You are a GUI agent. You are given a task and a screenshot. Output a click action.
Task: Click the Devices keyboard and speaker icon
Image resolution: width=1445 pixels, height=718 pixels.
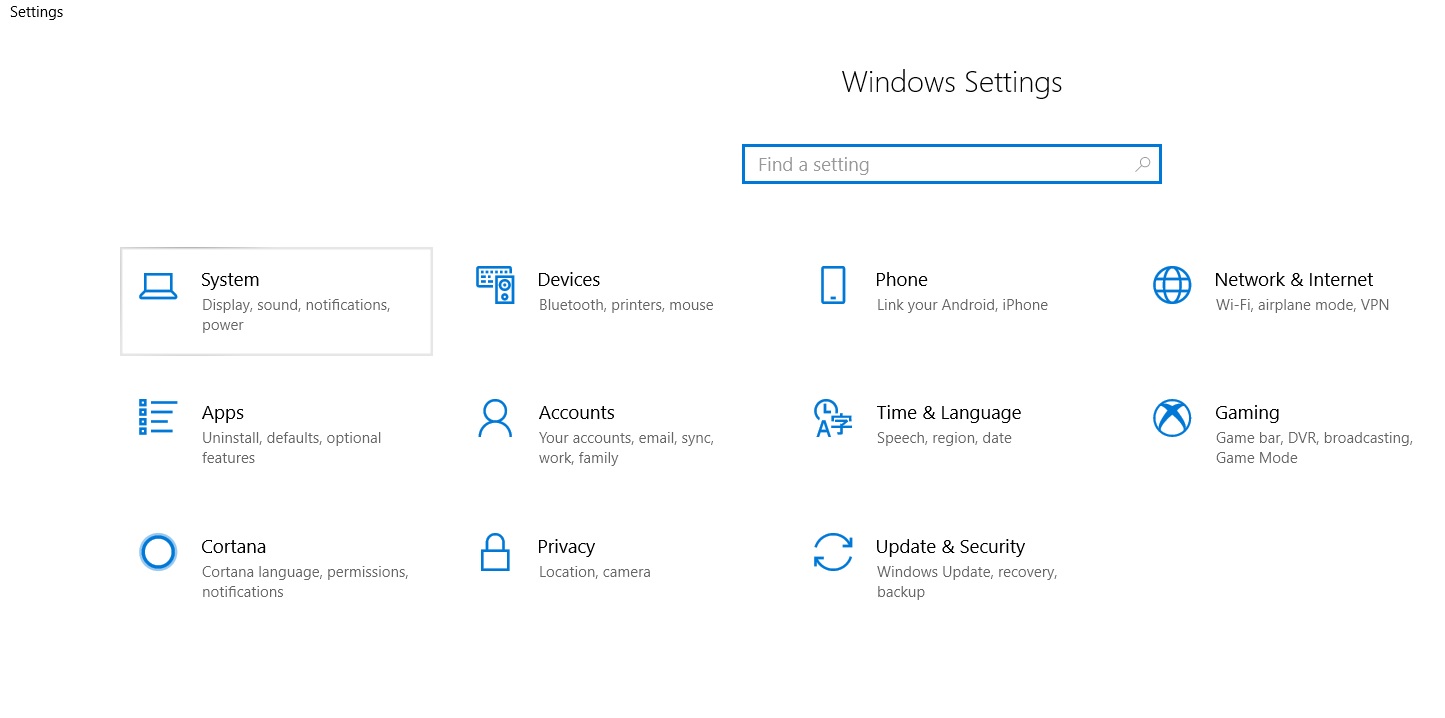(495, 285)
